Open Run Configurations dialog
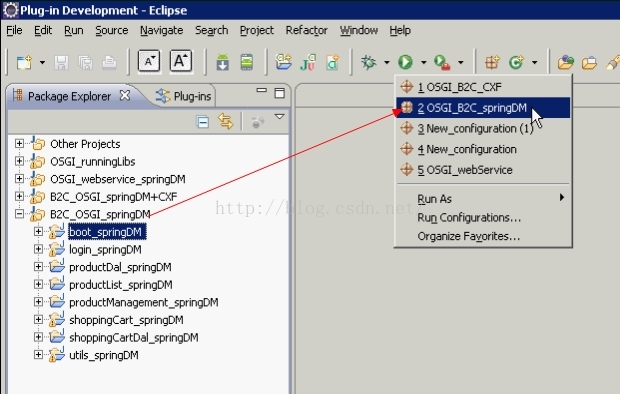620x394 pixels. click(483, 218)
